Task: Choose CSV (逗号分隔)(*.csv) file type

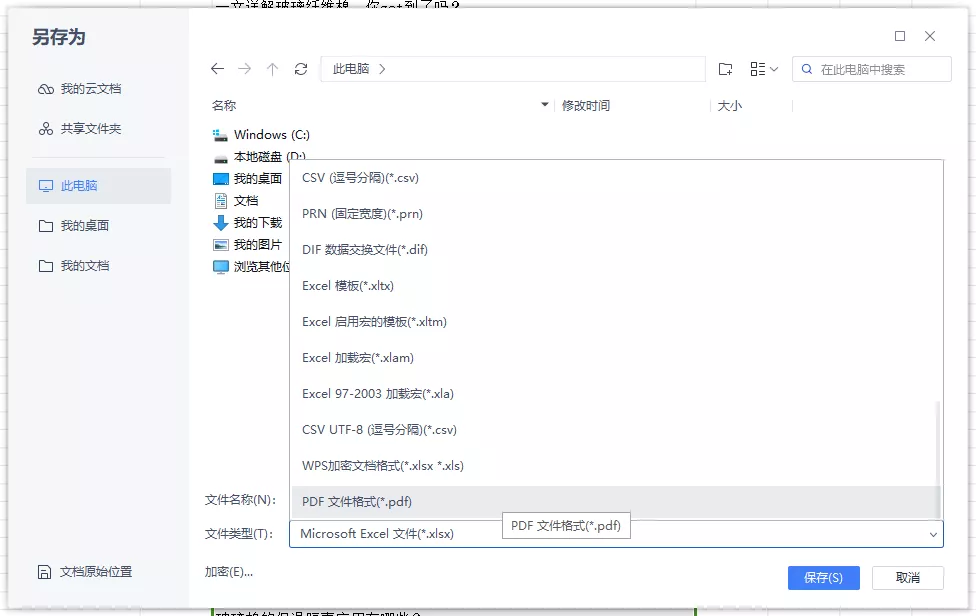Action: 615,178
